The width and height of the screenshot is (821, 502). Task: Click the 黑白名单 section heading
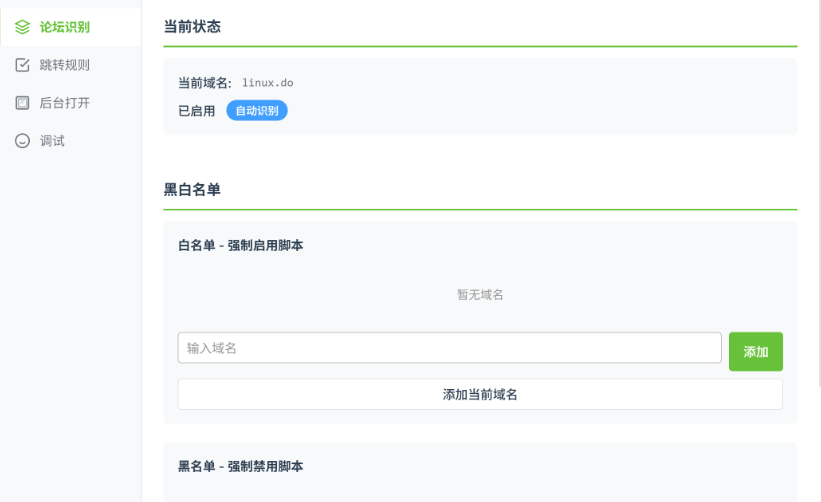point(192,190)
